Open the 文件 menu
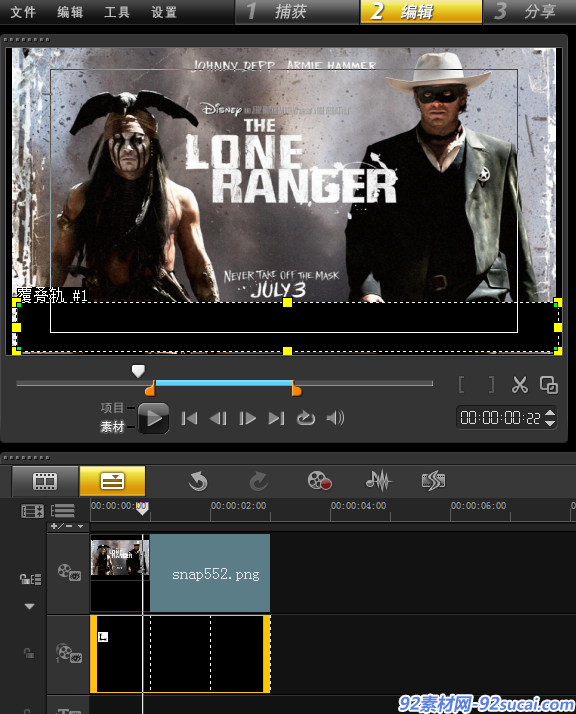This screenshot has width=576, height=714. (23, 12)
